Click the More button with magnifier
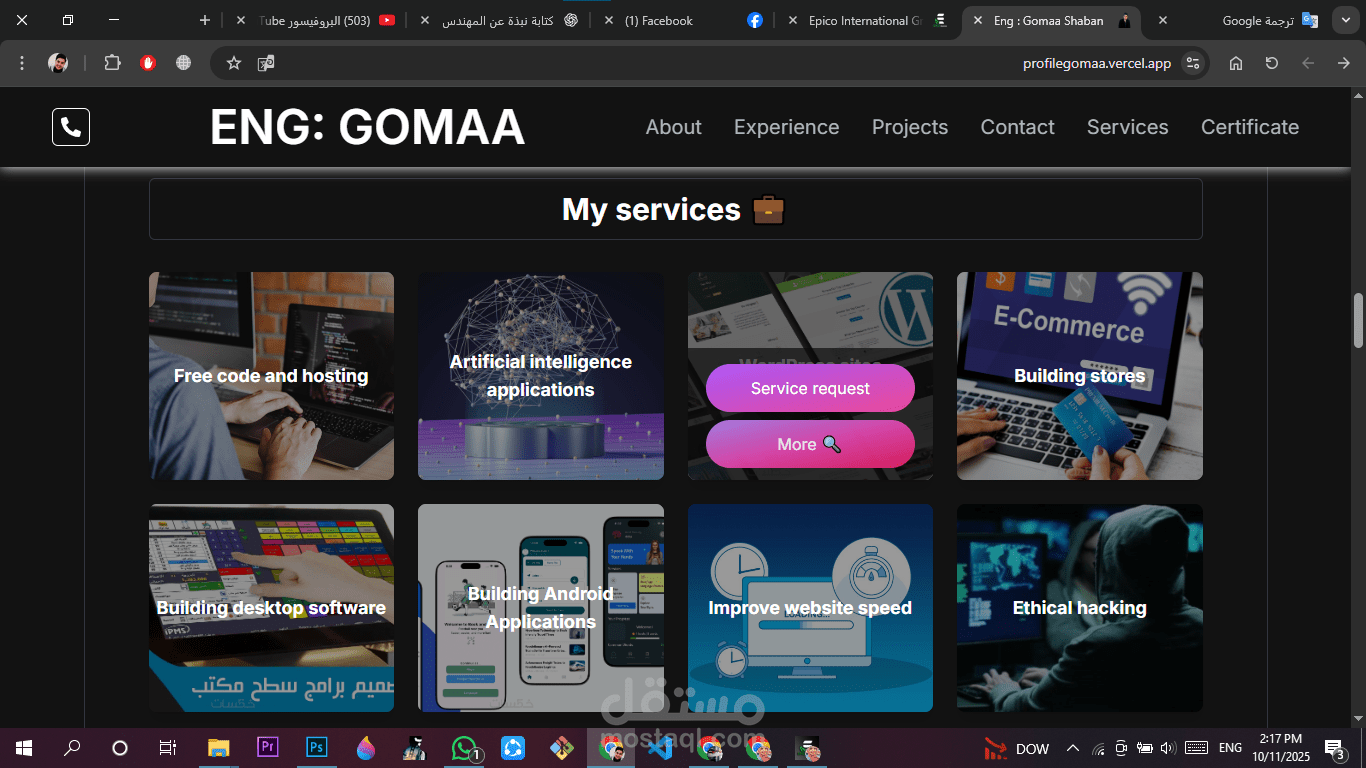Screen dimensions: 1366x768 pos(810,444)
